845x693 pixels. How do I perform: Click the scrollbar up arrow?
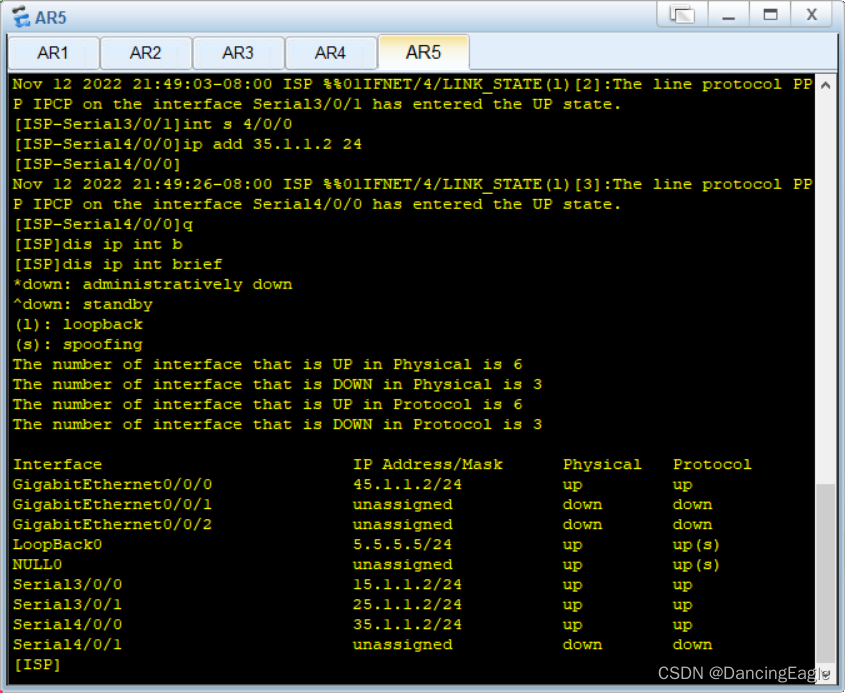click(x=825, y=85)
